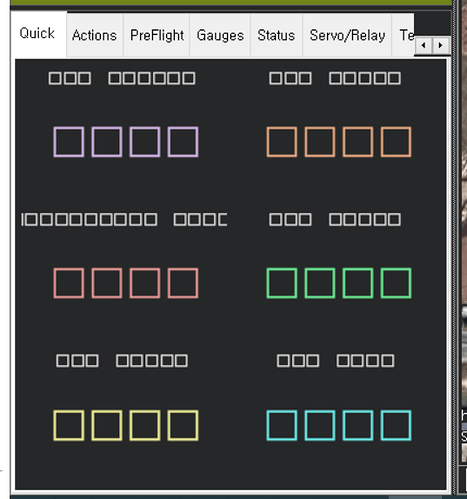Screen dimensions: 467x499
Task: Click the left tab scroll arrow
Action: [424, 45]
